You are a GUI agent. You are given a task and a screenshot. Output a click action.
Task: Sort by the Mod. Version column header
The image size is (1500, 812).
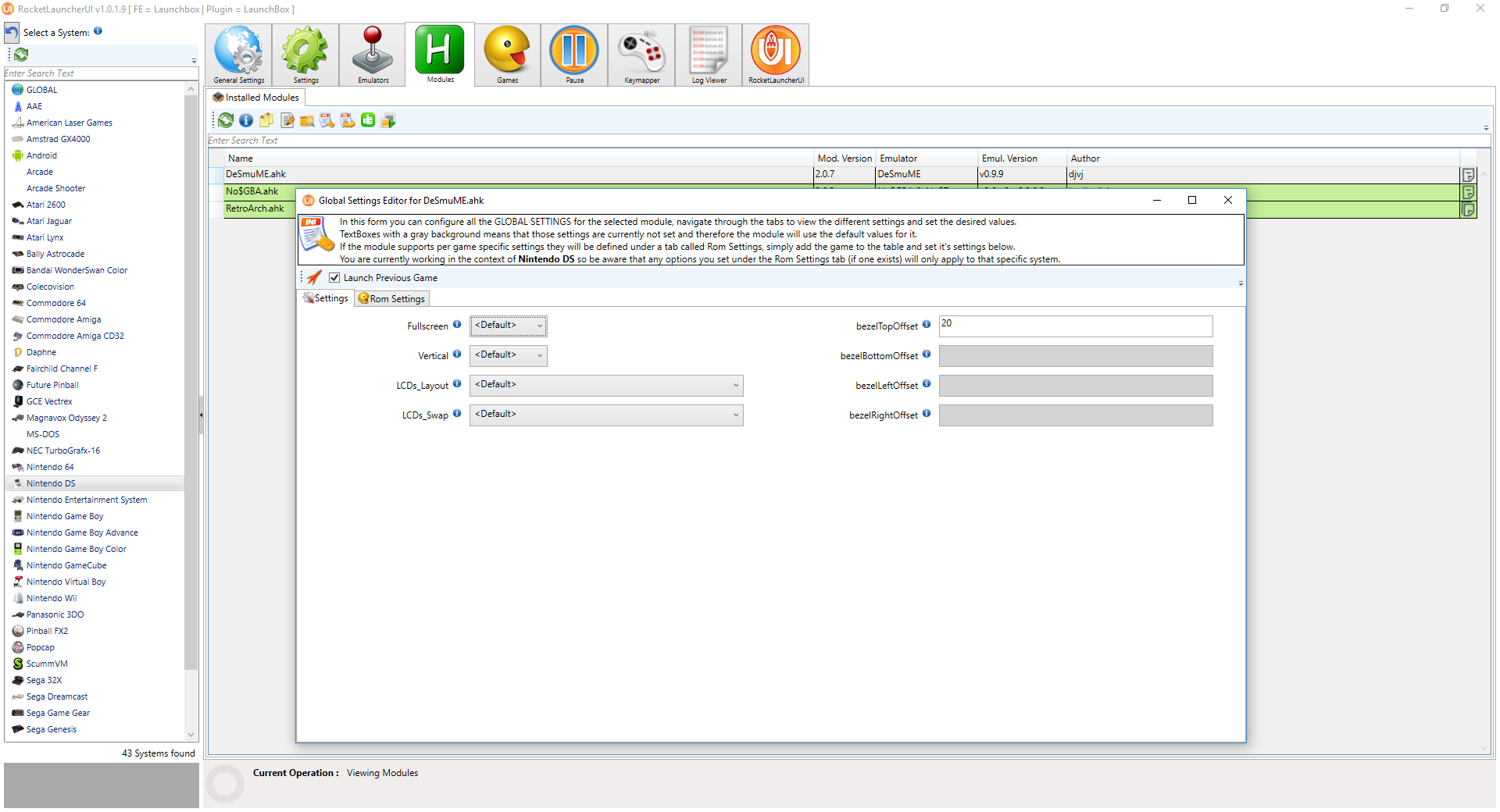tap(845, 158)
